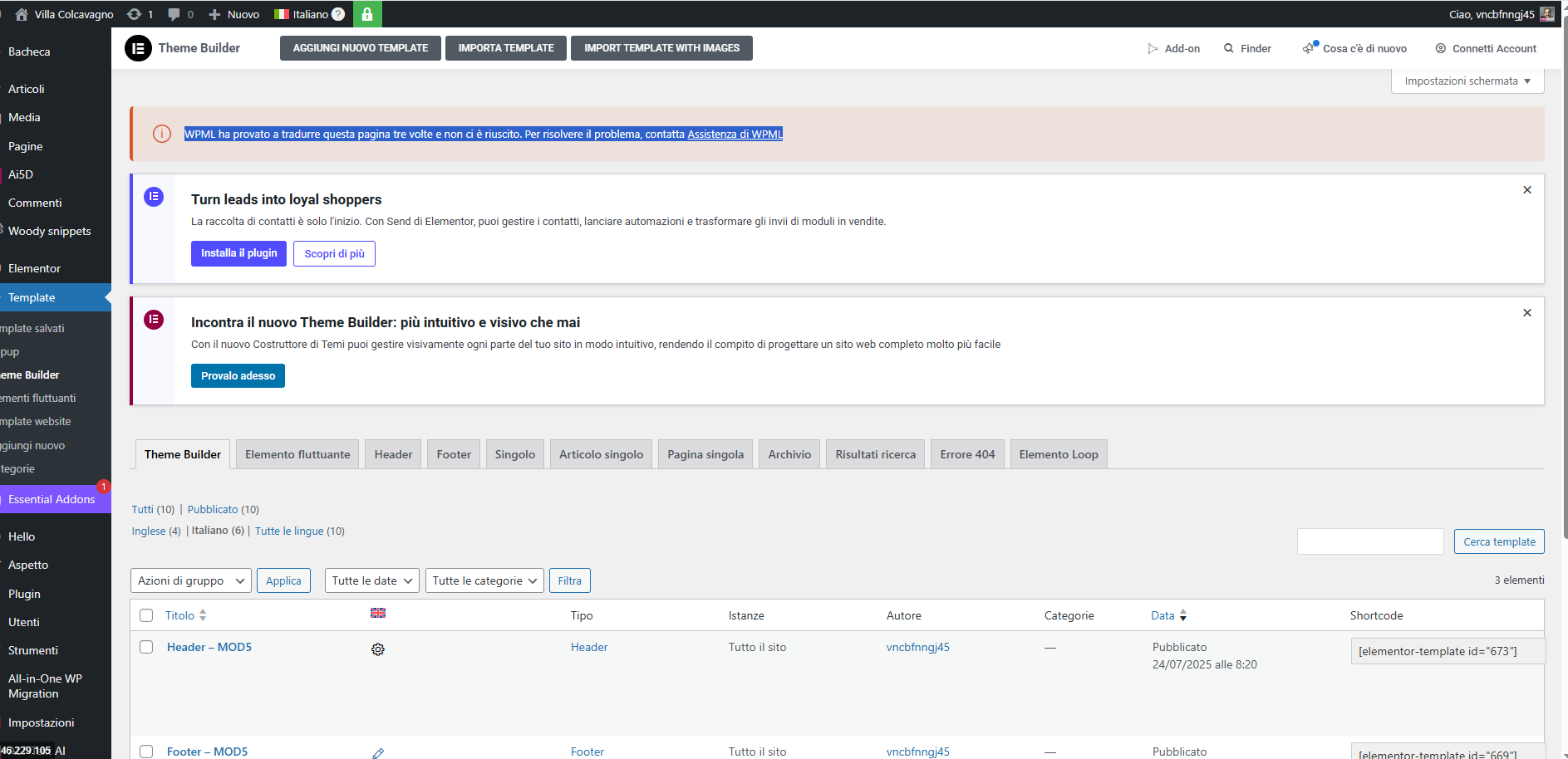Click IMPORT TEMPLATE WITH IMAGES button

[x=661, y=48]
